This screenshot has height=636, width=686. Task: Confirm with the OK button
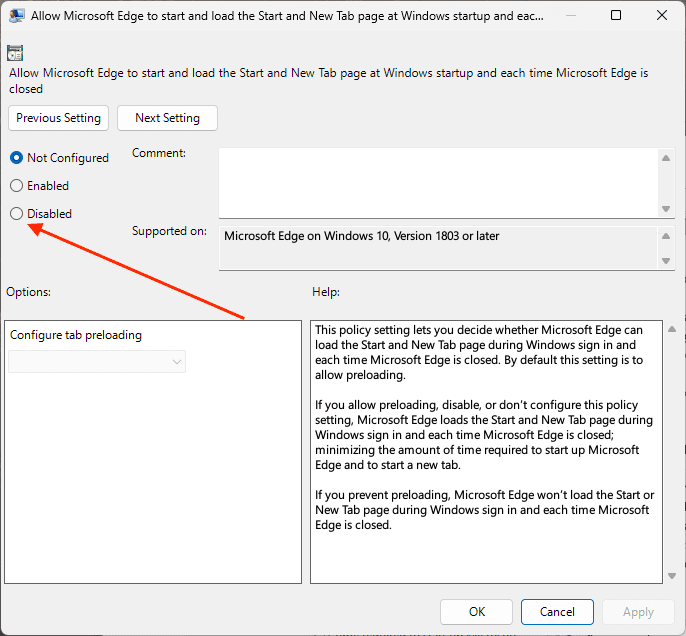point(476,612)
